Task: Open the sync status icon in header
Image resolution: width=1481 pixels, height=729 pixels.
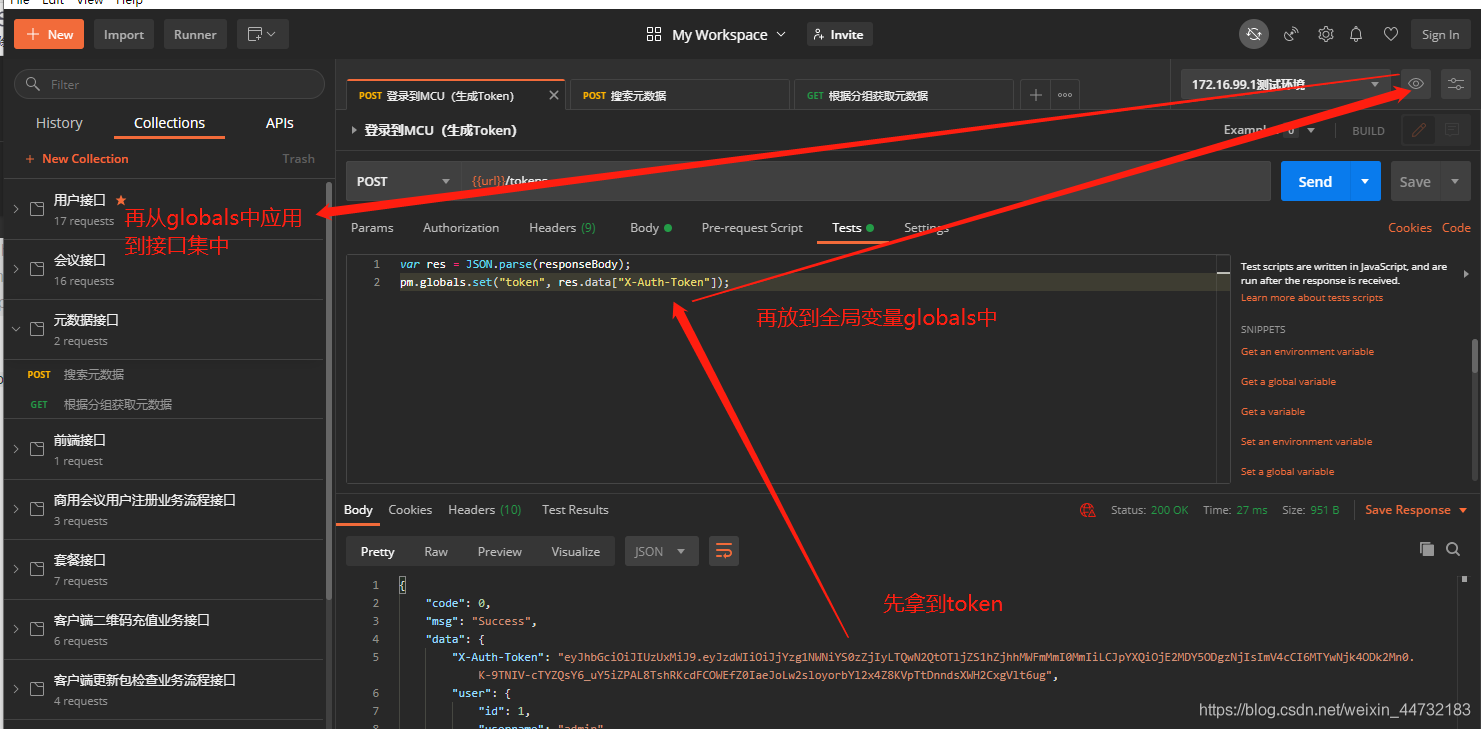Action: tap(1253, 35)
